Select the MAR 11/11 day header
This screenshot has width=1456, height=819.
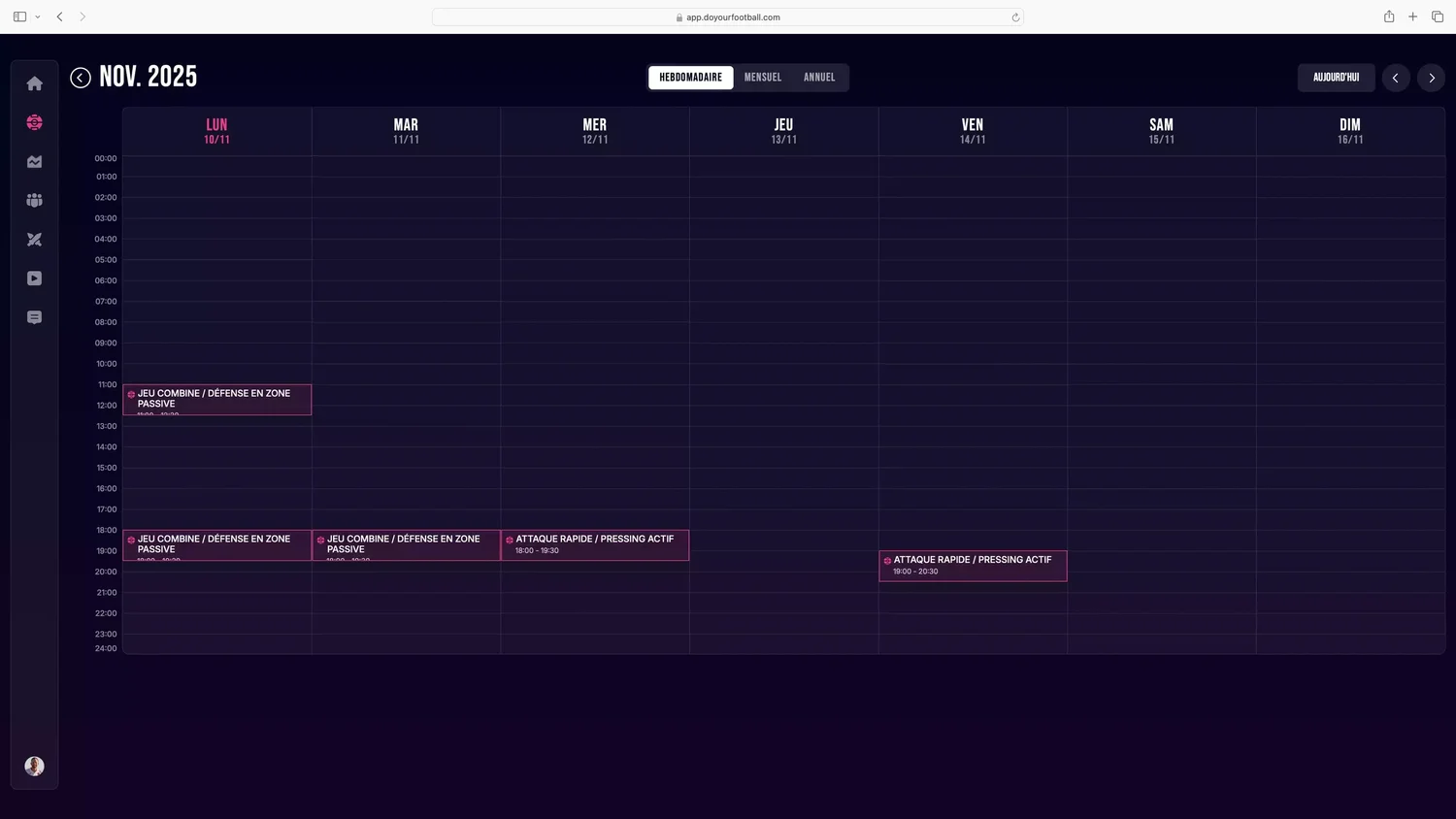[406, 131]
